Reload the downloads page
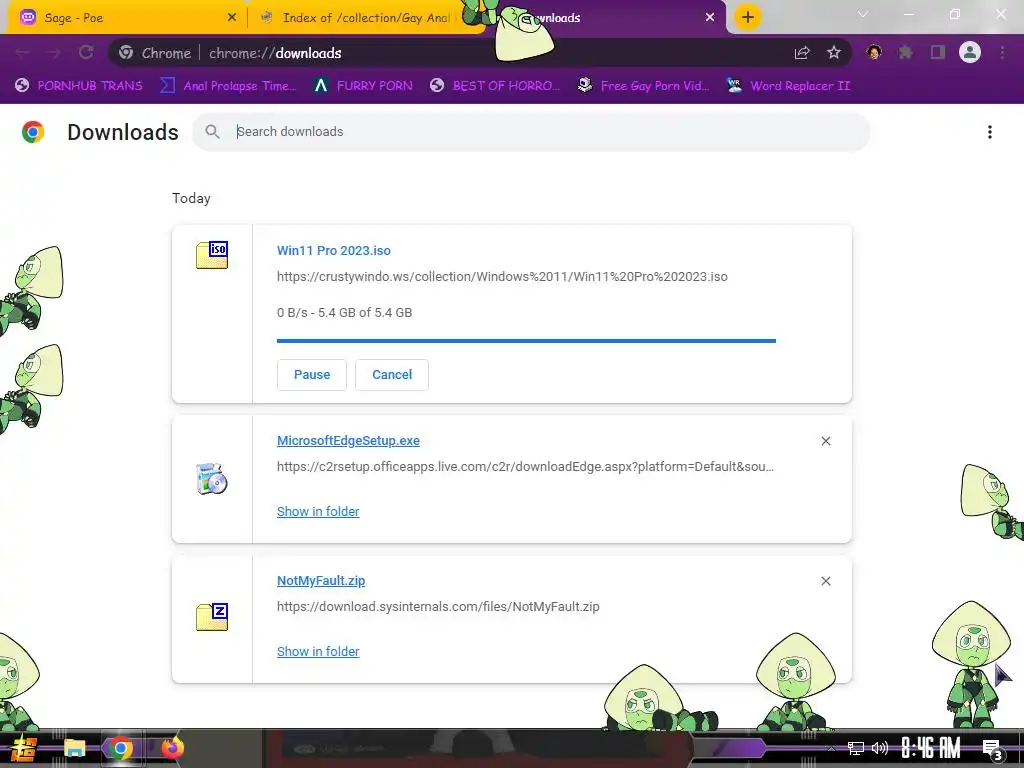Viewport: 1024px width, 768px height. coord(86,53)
